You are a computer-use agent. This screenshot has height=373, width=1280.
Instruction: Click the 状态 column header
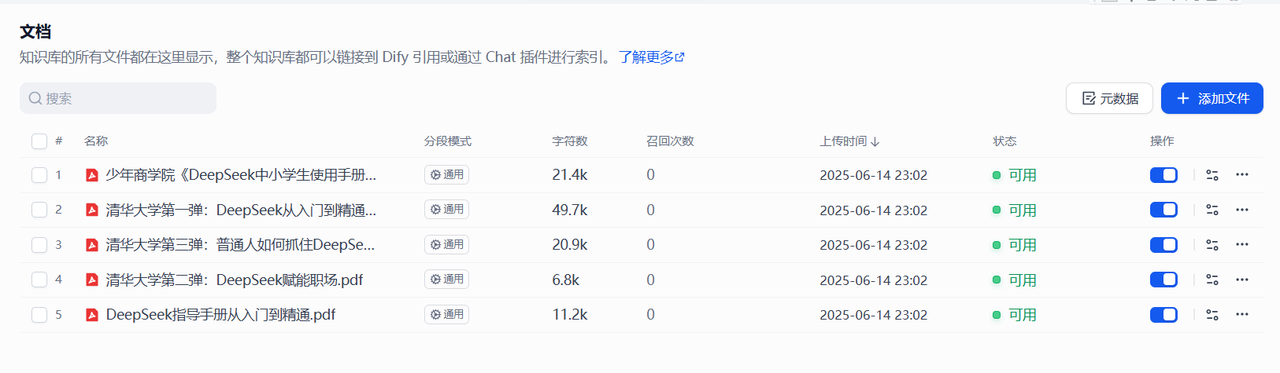[1004, 141]
